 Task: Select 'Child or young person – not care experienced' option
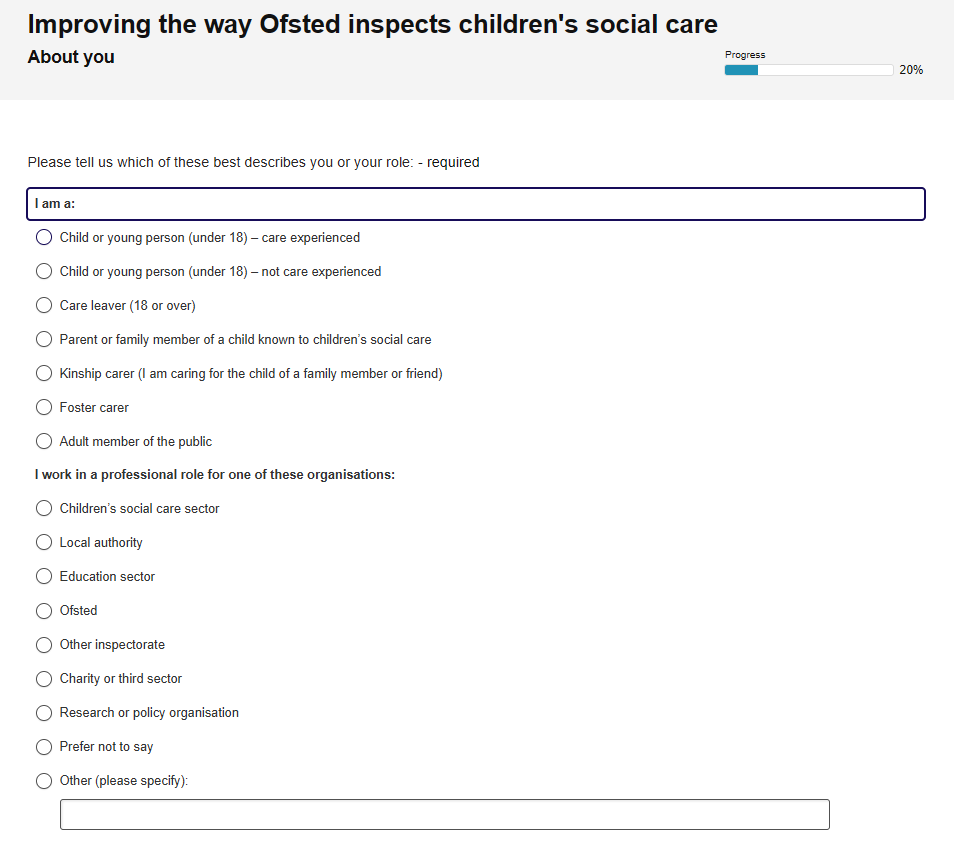tap(44, 271)
